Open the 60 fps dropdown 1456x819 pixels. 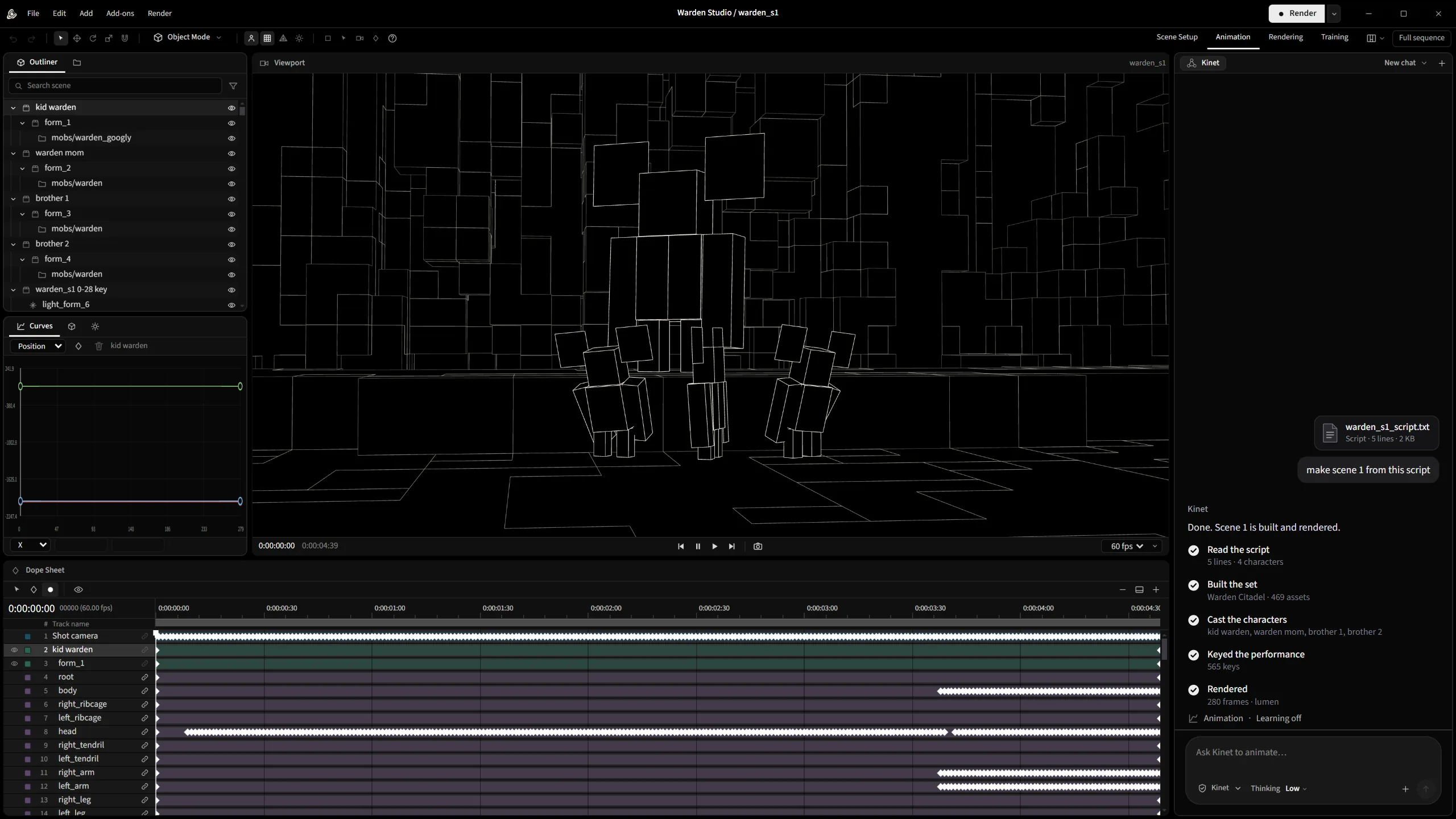tap(1127, 547)
